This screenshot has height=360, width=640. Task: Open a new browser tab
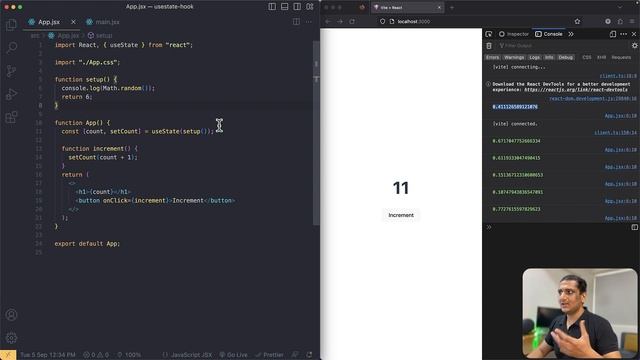[452, 7]
